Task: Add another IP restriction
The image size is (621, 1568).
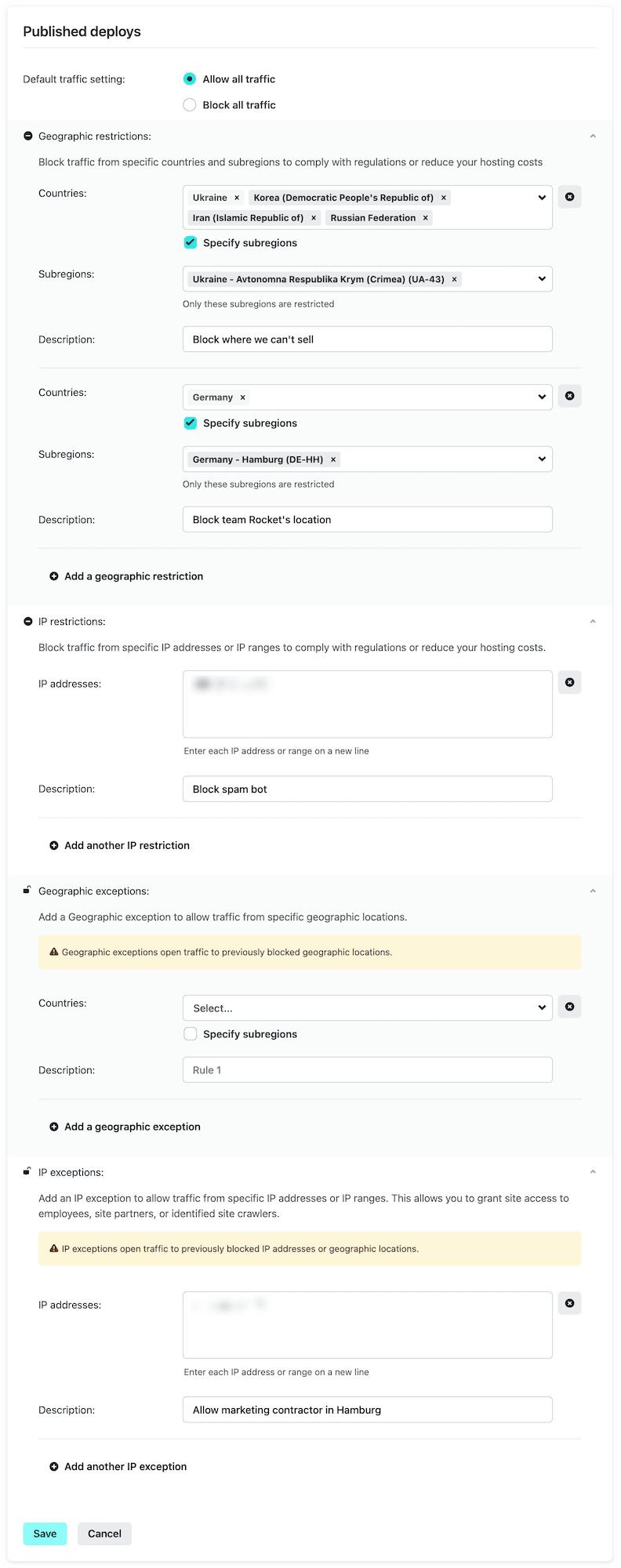Action: click(119, 845)
